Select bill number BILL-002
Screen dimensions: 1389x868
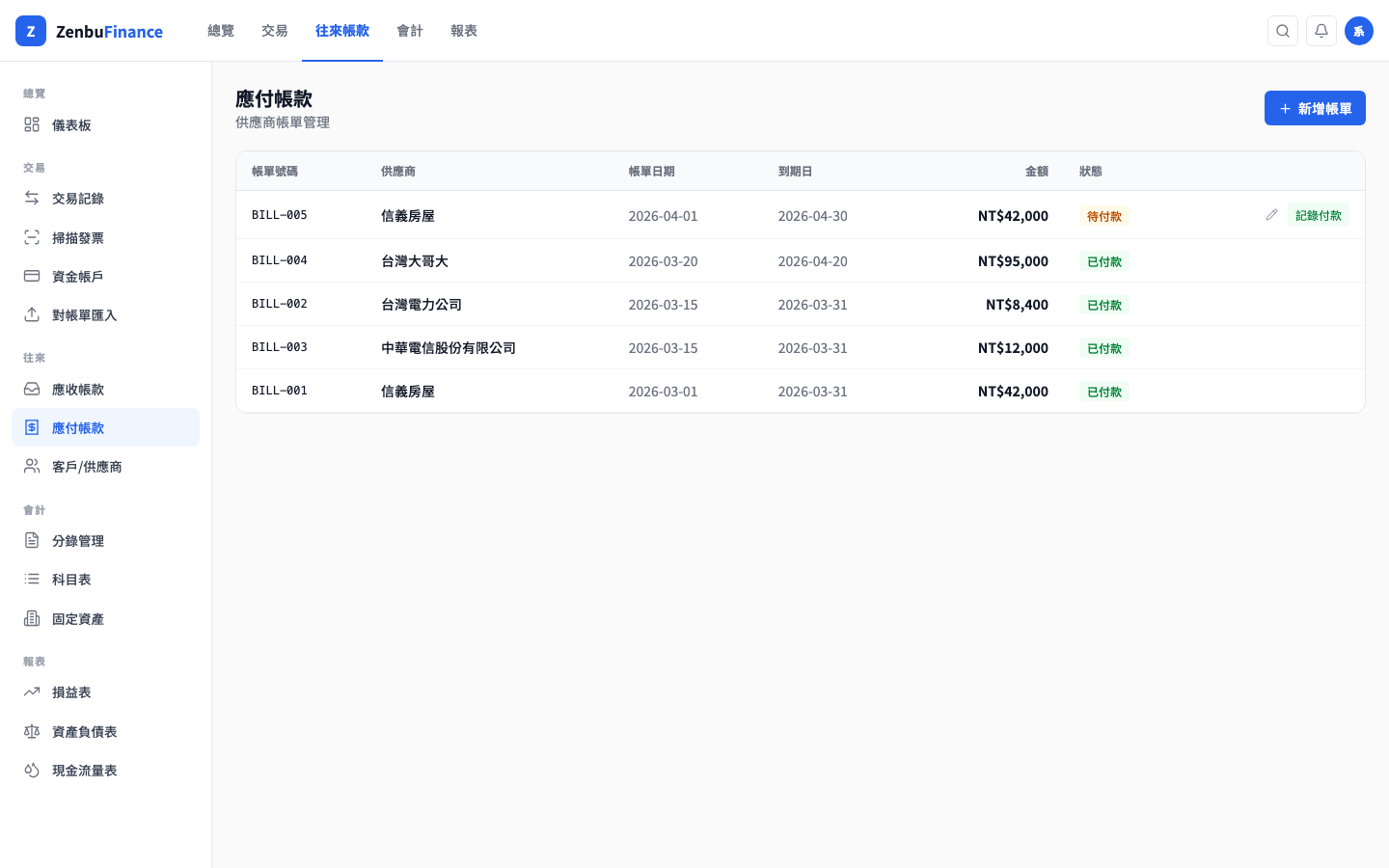pyautogui.click(x=280, y=304)
